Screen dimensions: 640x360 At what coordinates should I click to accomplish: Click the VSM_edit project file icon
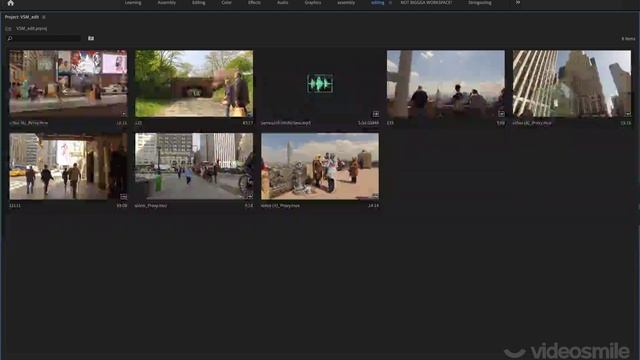click(x=8, y=29)
